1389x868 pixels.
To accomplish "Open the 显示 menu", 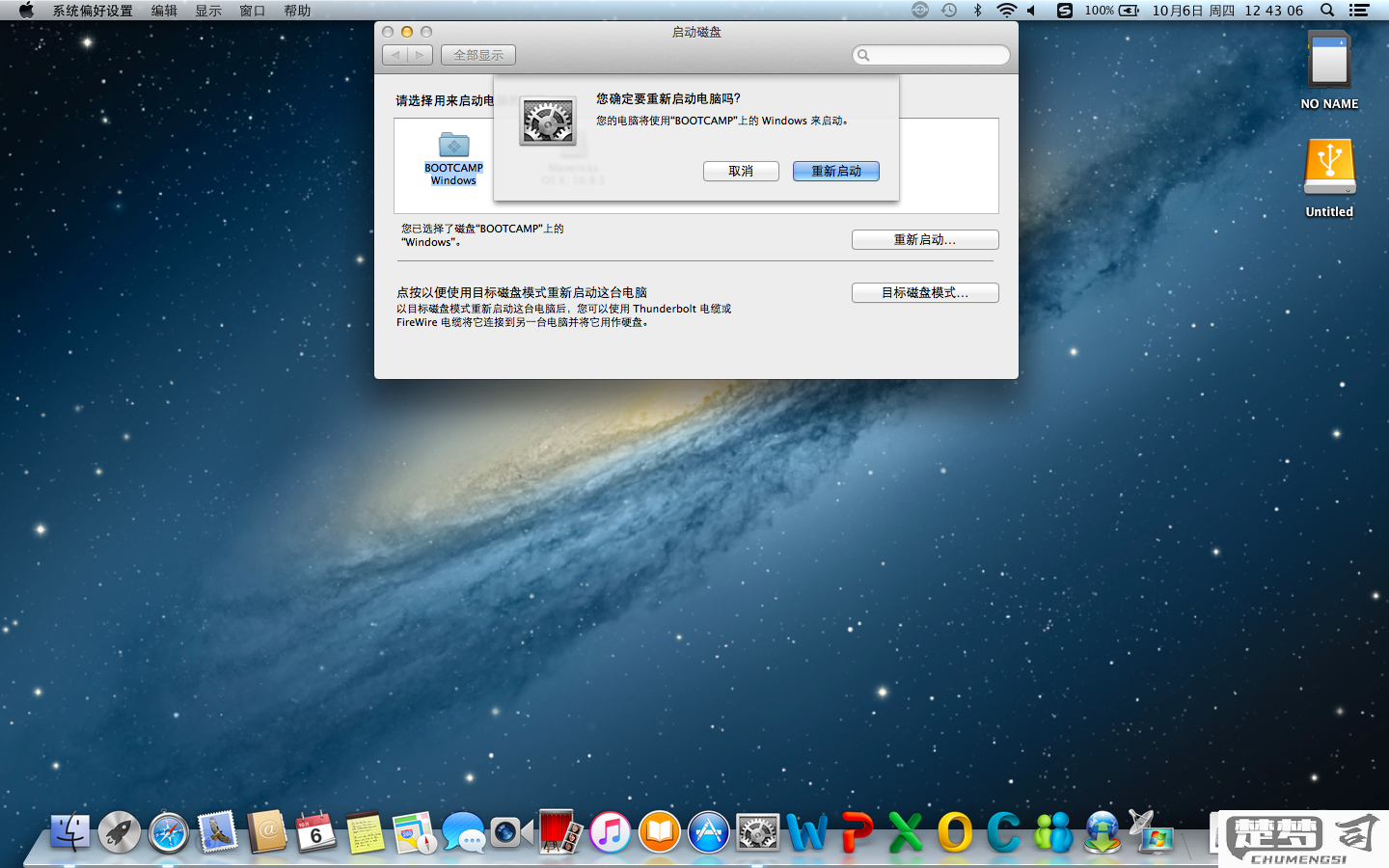I will tap(208, 11).
